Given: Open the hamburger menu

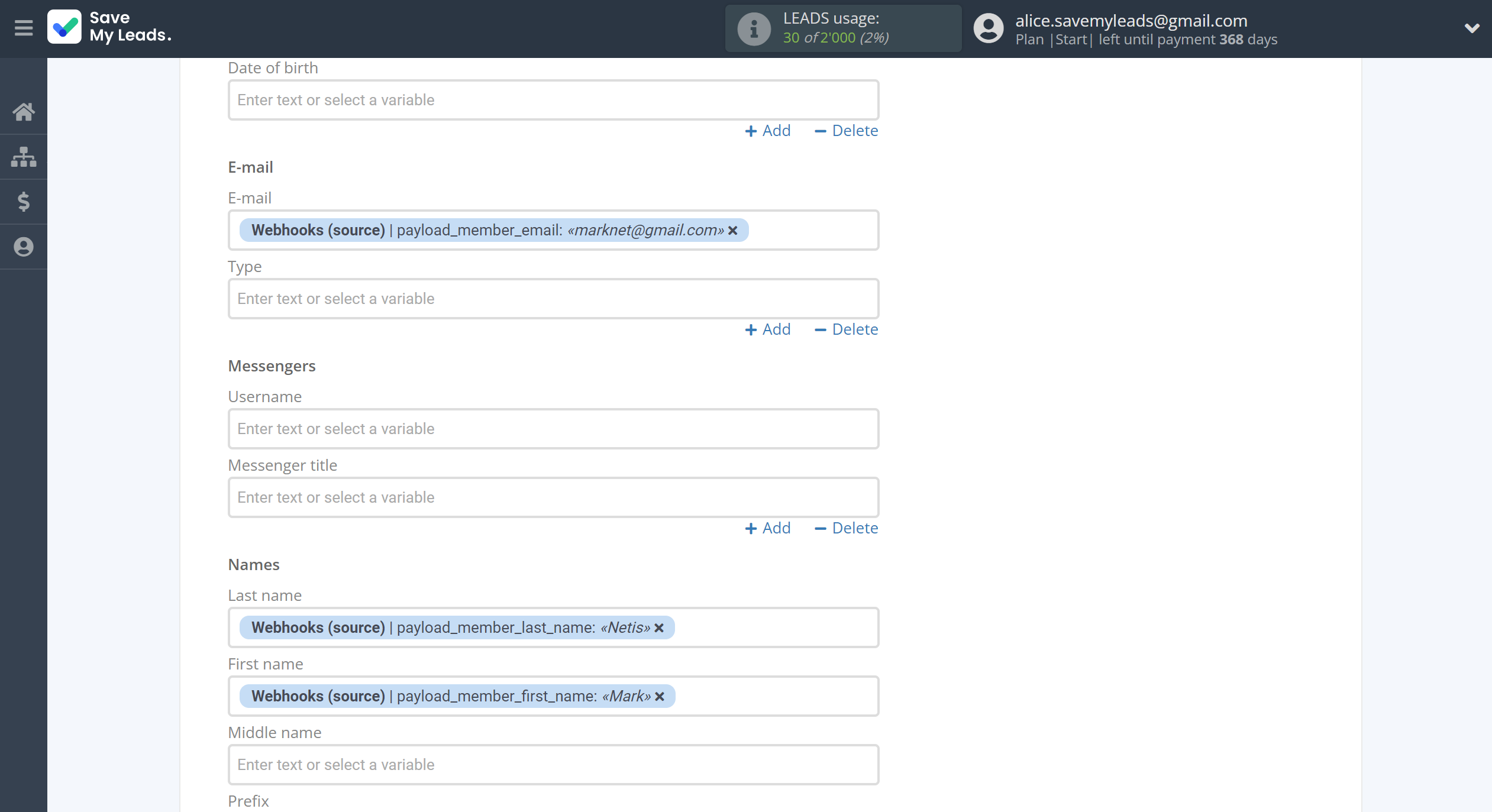Looking at the screenshot, I should [24, 28].
